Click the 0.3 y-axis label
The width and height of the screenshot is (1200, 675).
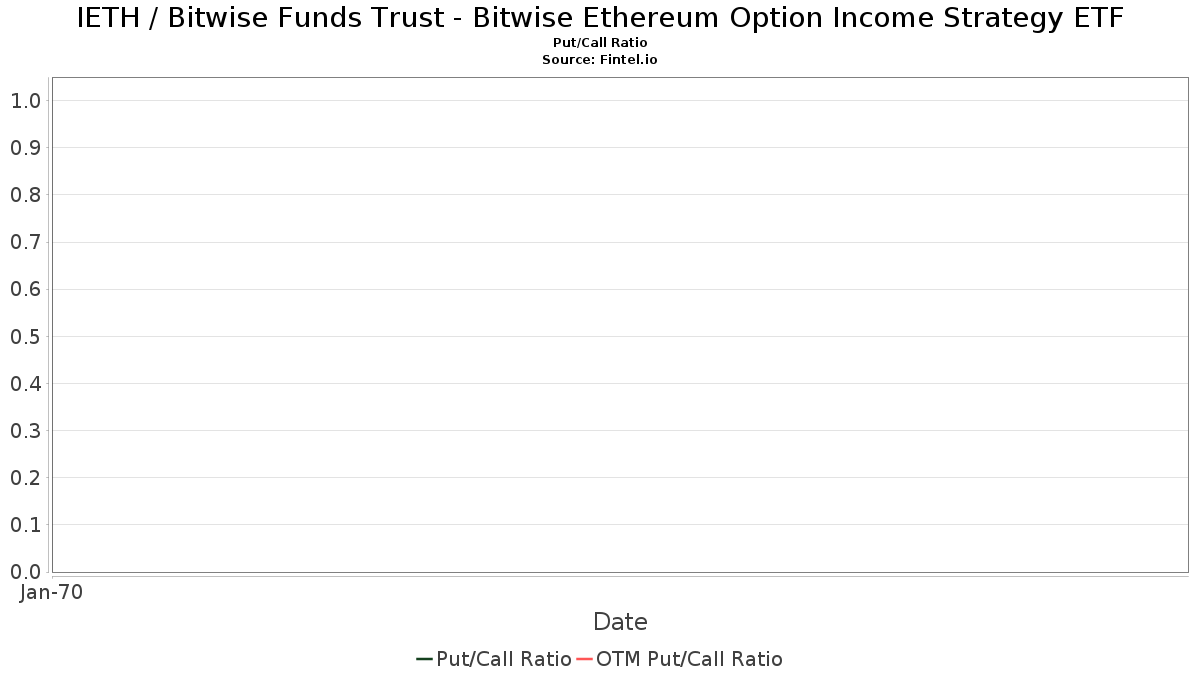tap(25, 431)
